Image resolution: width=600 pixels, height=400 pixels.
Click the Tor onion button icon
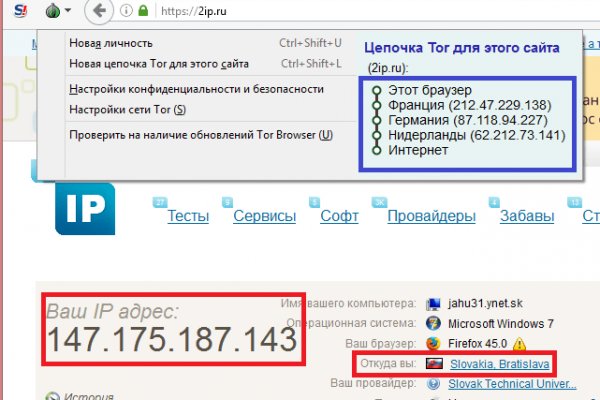click(52, 12)
